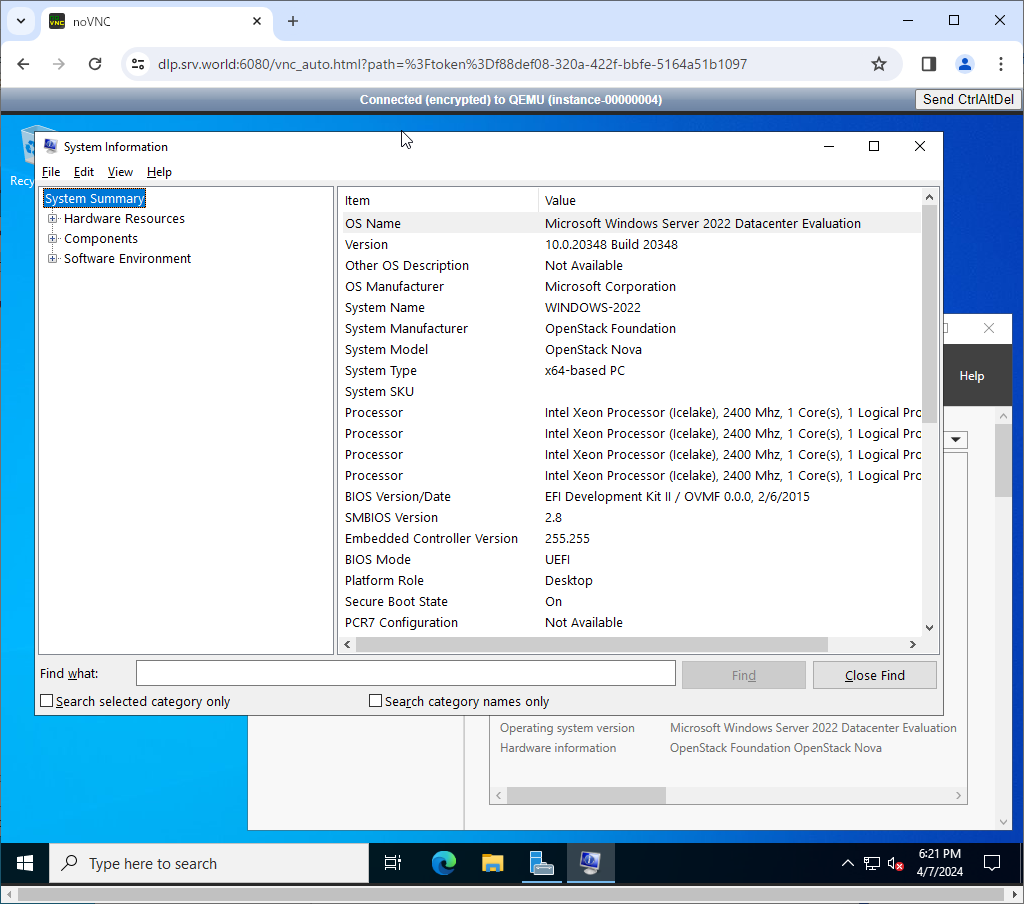Open a new browser tab

coord(293,22)
